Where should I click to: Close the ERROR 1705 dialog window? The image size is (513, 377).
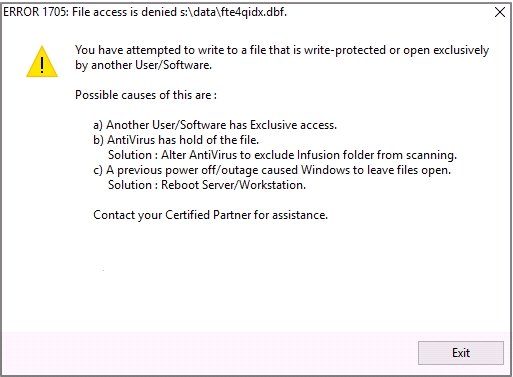(500, 12)
